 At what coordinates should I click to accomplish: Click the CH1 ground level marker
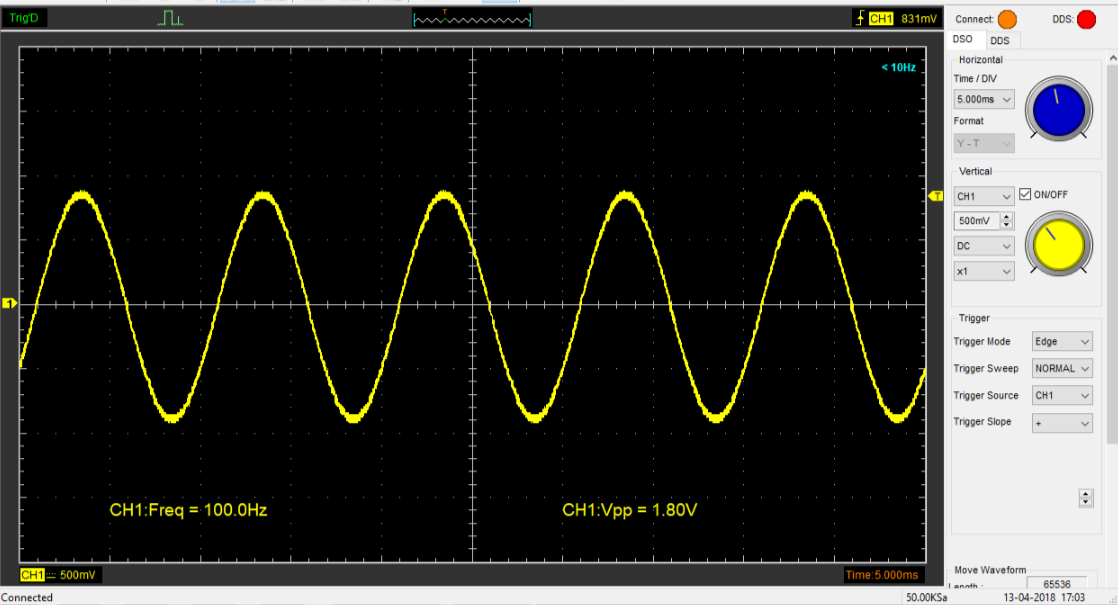(9, 304)
